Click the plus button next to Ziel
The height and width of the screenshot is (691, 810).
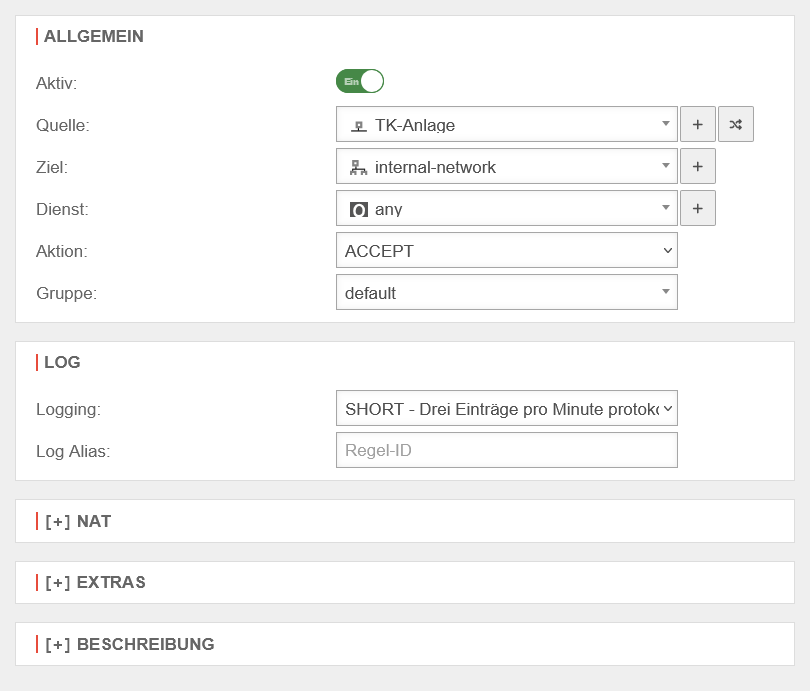tap(698, 167)
